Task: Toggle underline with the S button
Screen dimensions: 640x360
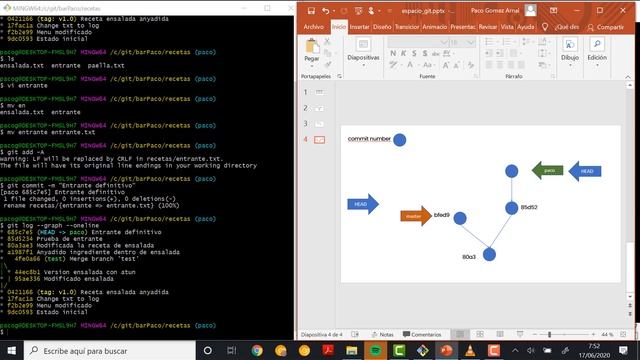Action: coord(414,53)
